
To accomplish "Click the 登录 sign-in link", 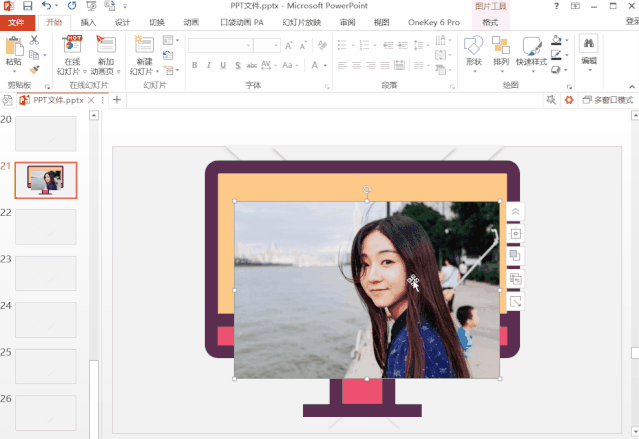I will pos(630,21).
